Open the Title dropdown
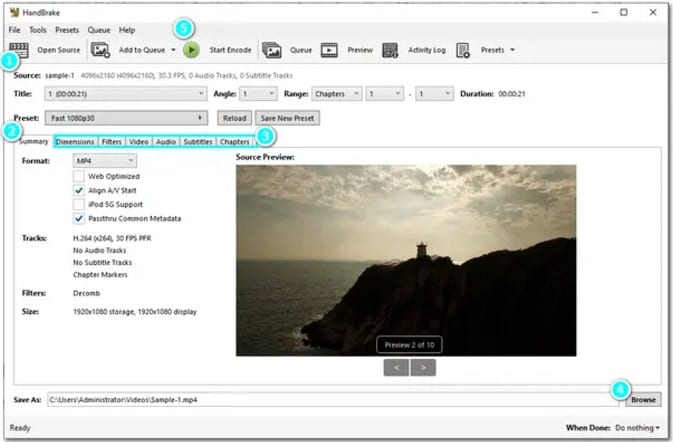The width and height of the screenshot is (673, 442). (x=125, y=94)
